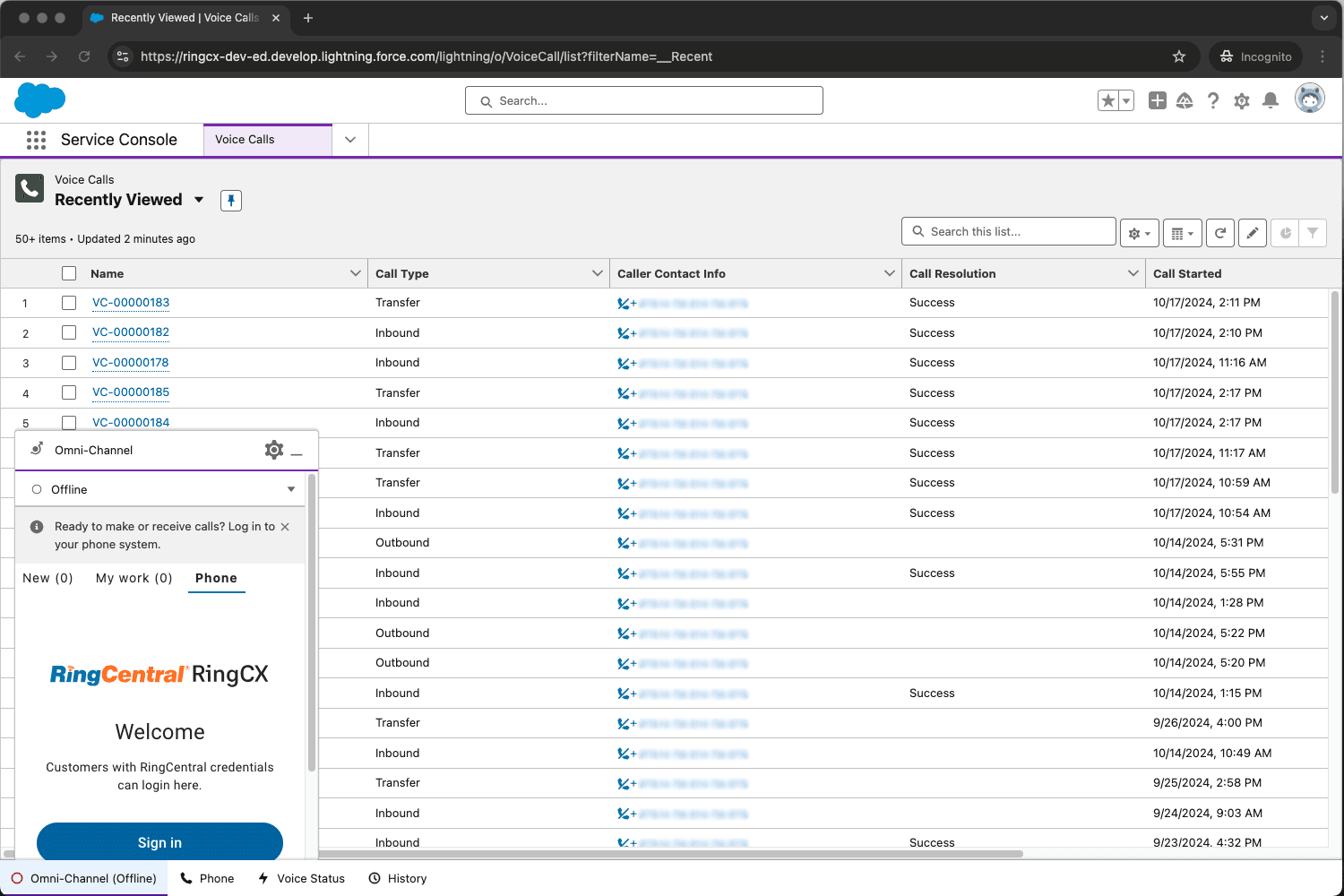Open the Call Type column actions chevron
This screenshot has height=896, width=1344.
coord(598,273)
